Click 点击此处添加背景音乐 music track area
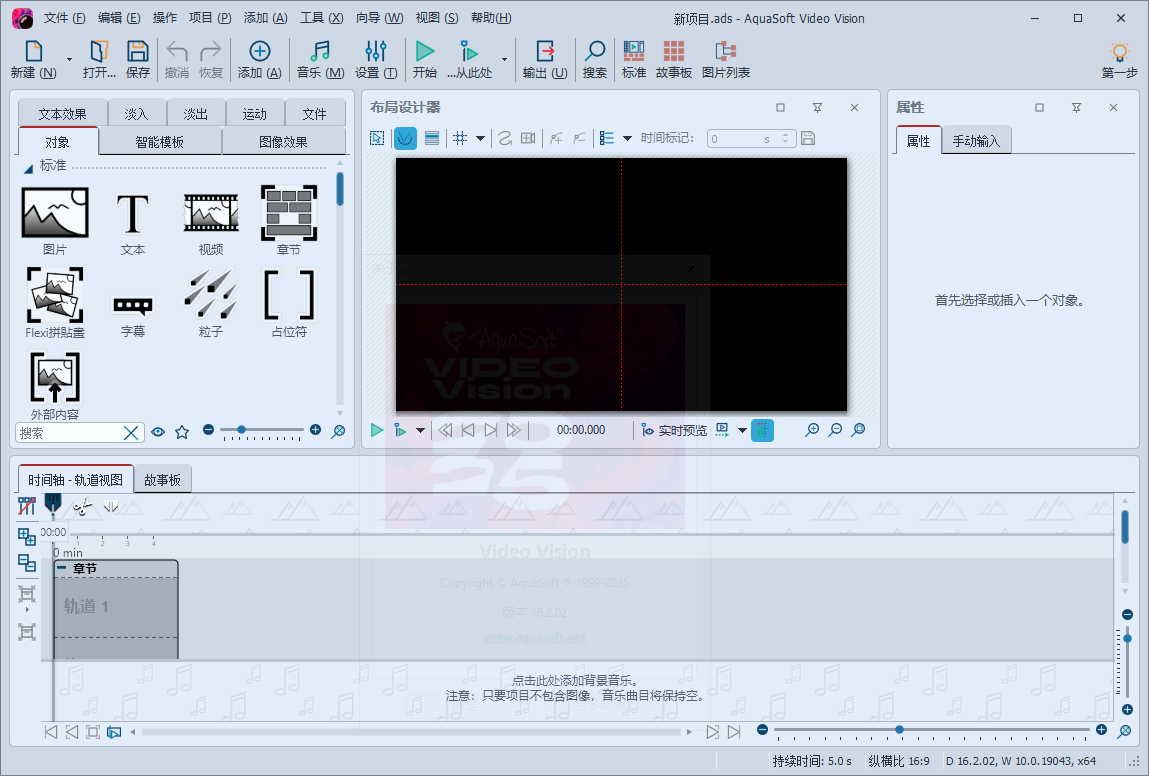 coord(575,688)
